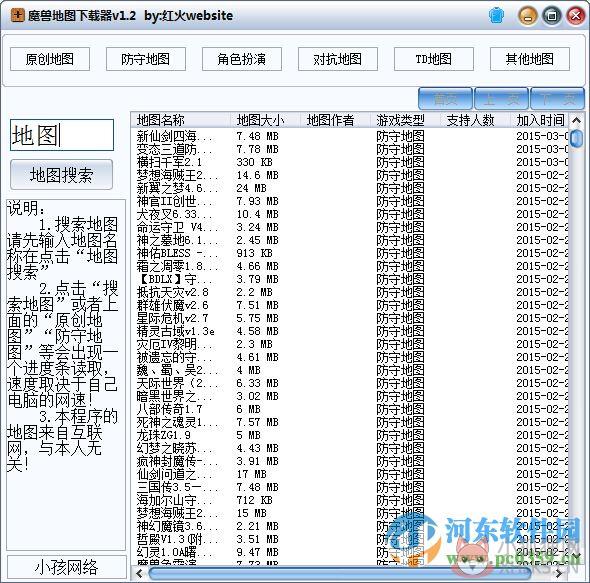Select the 疯神封魔传-... map row
The width and height of the screenshot is (590, 583).
click(350, 461)
